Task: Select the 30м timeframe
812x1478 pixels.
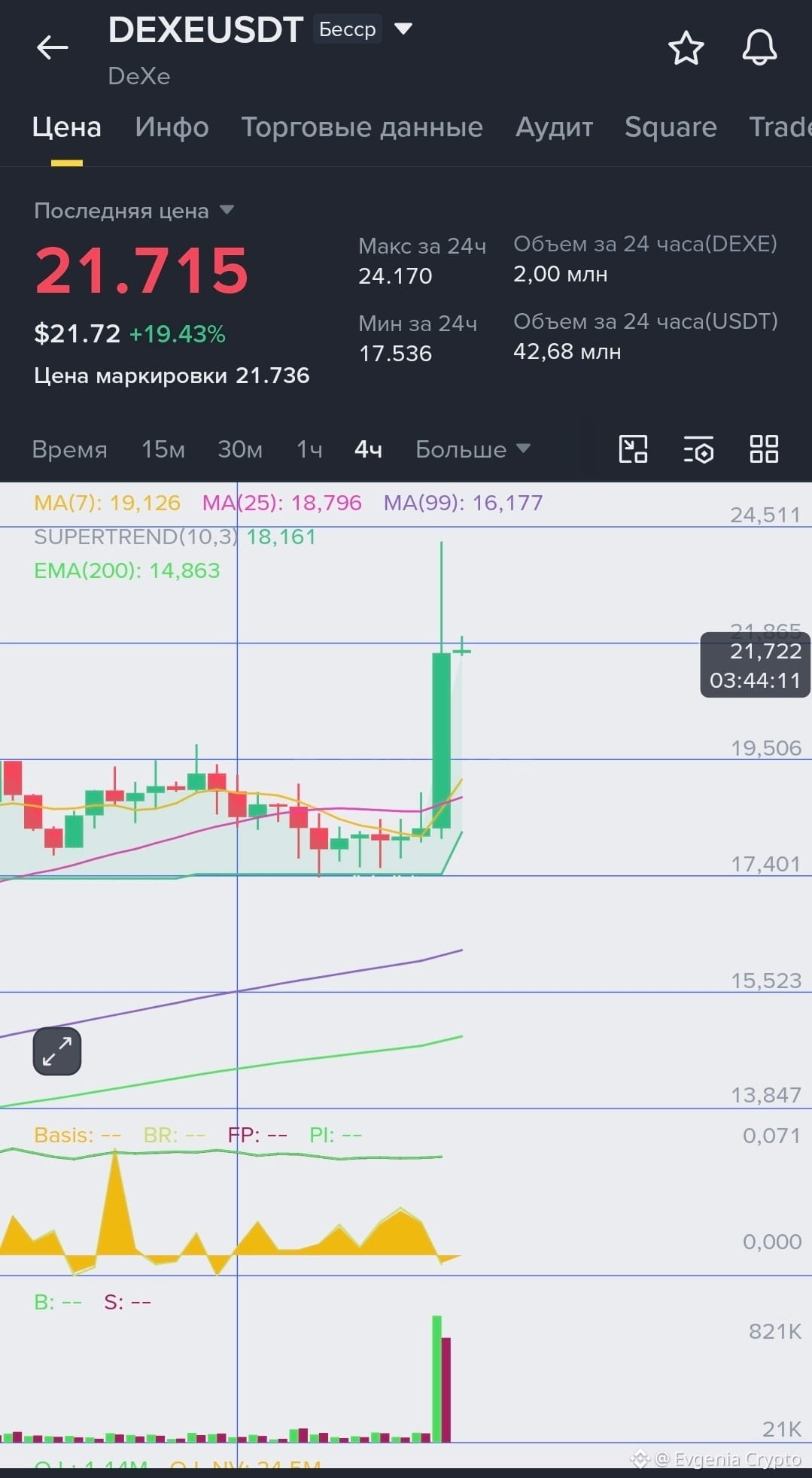Action: coord(240,449)
